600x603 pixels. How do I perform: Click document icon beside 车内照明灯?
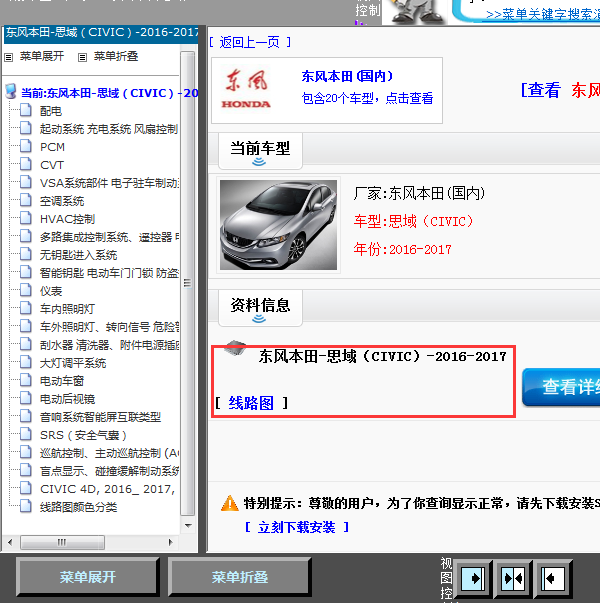click(26, 308)
